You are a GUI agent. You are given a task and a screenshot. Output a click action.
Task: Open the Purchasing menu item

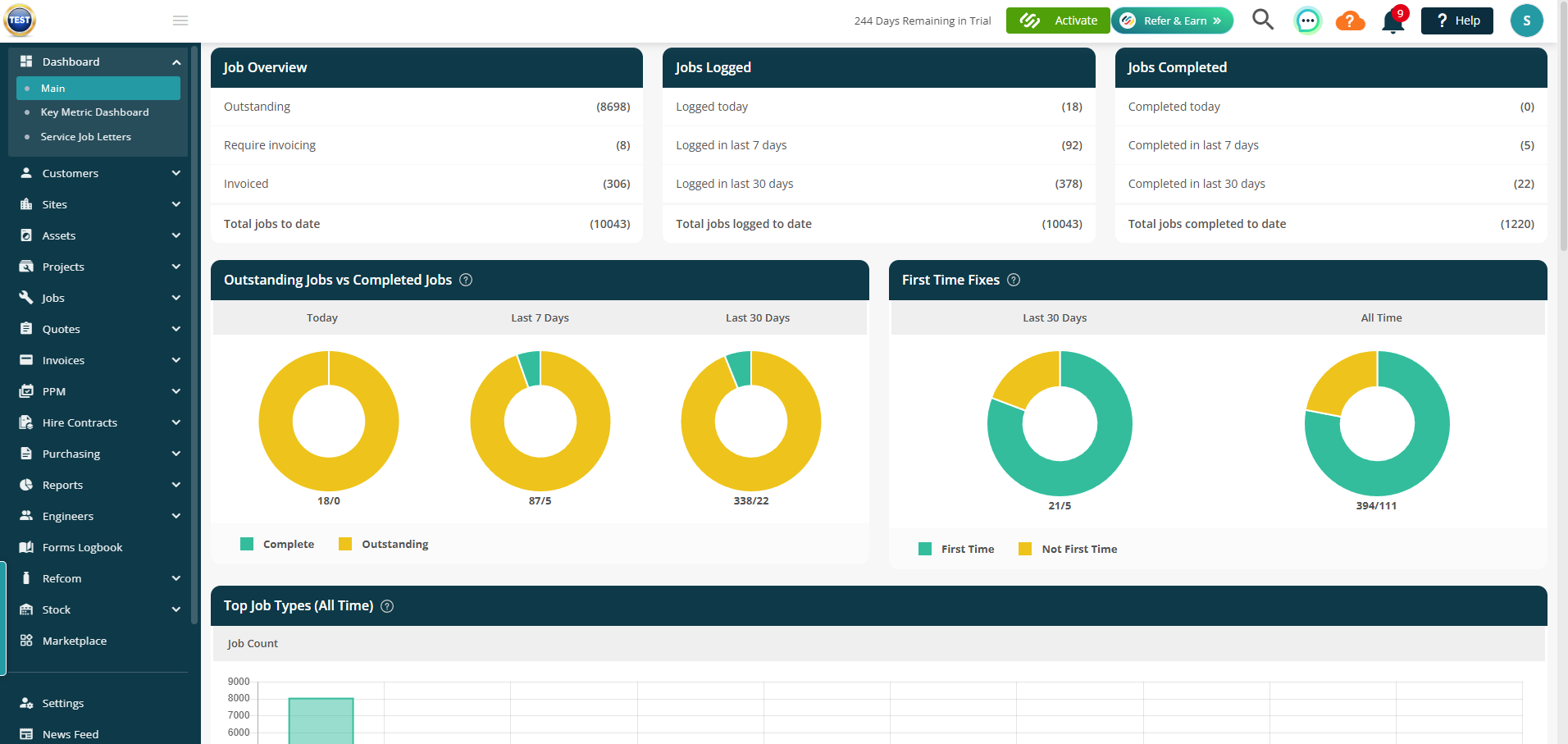coord(100,454)
